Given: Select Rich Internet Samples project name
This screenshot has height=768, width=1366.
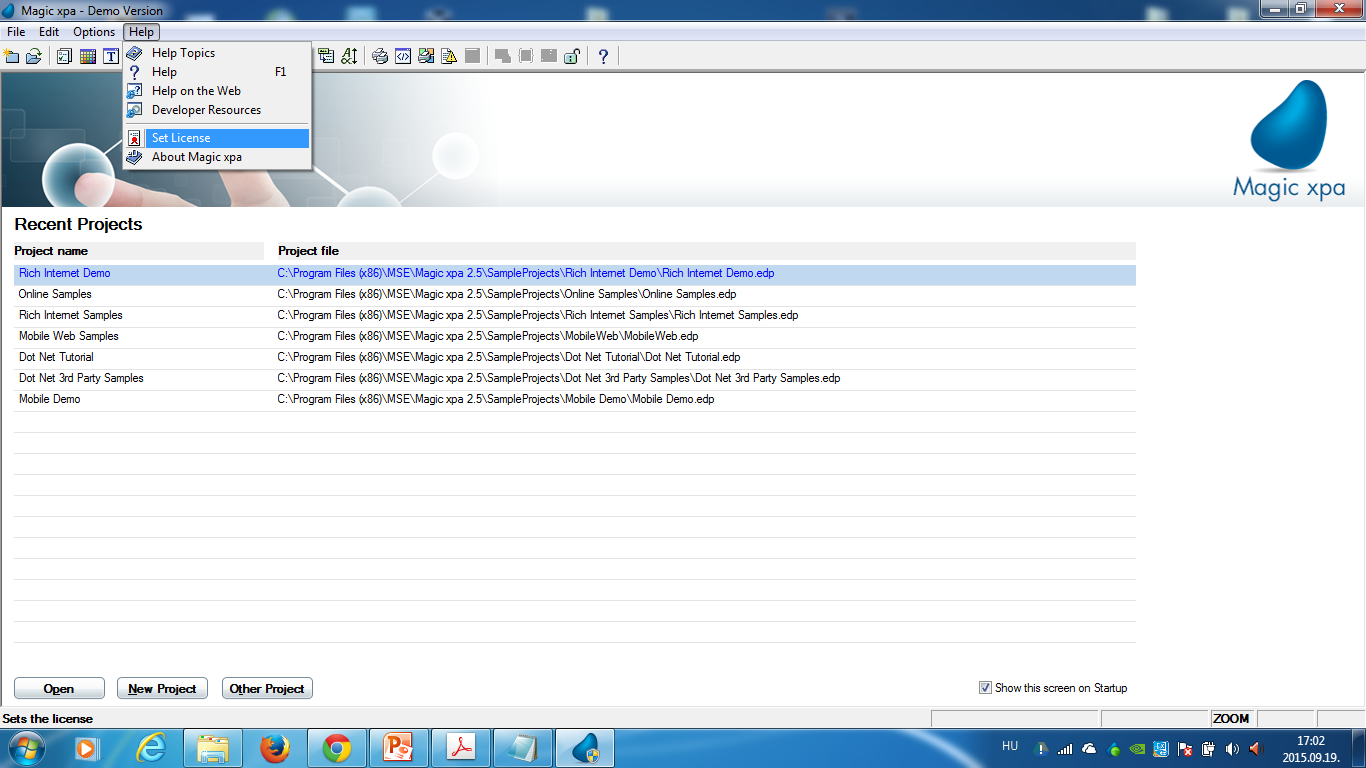Looking at the screenshot, I should coord(71,315).
